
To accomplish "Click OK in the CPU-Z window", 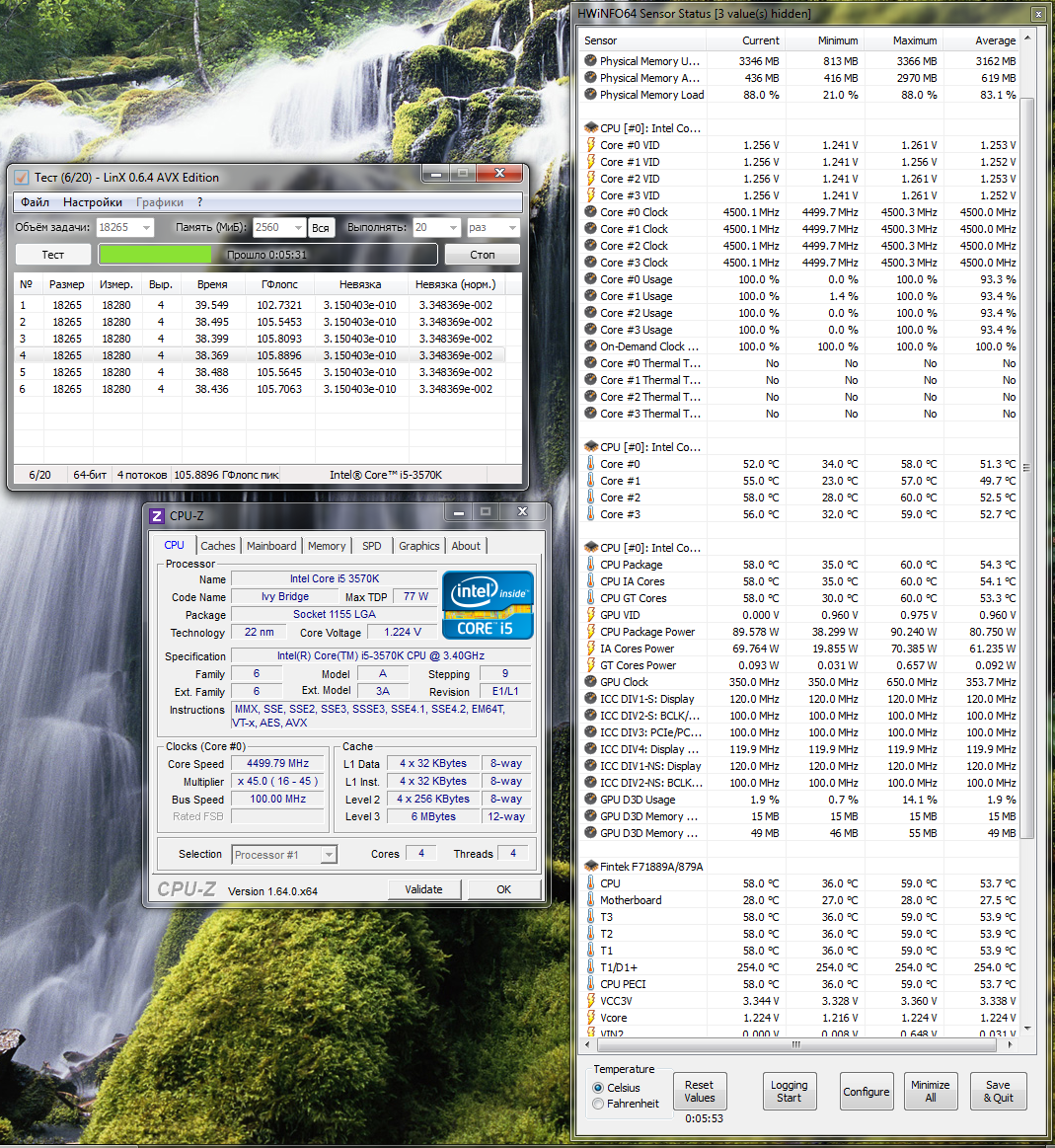I will (x=503, y=888).
